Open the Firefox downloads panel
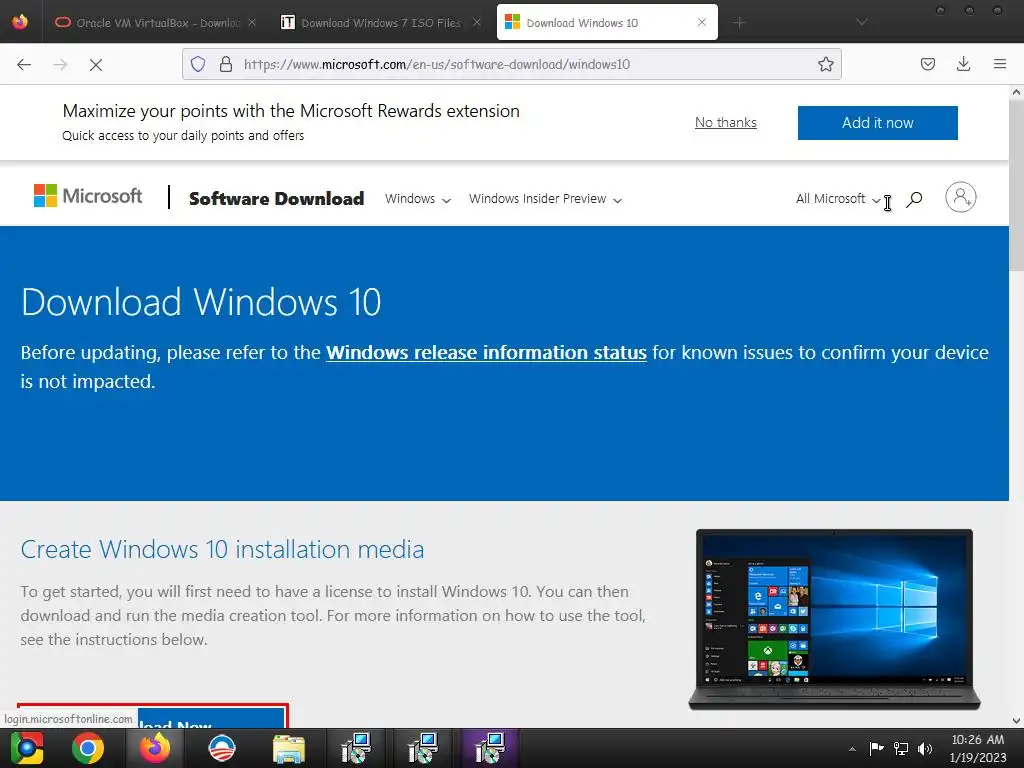1024x768 pixels. click(x=963, y=64)
